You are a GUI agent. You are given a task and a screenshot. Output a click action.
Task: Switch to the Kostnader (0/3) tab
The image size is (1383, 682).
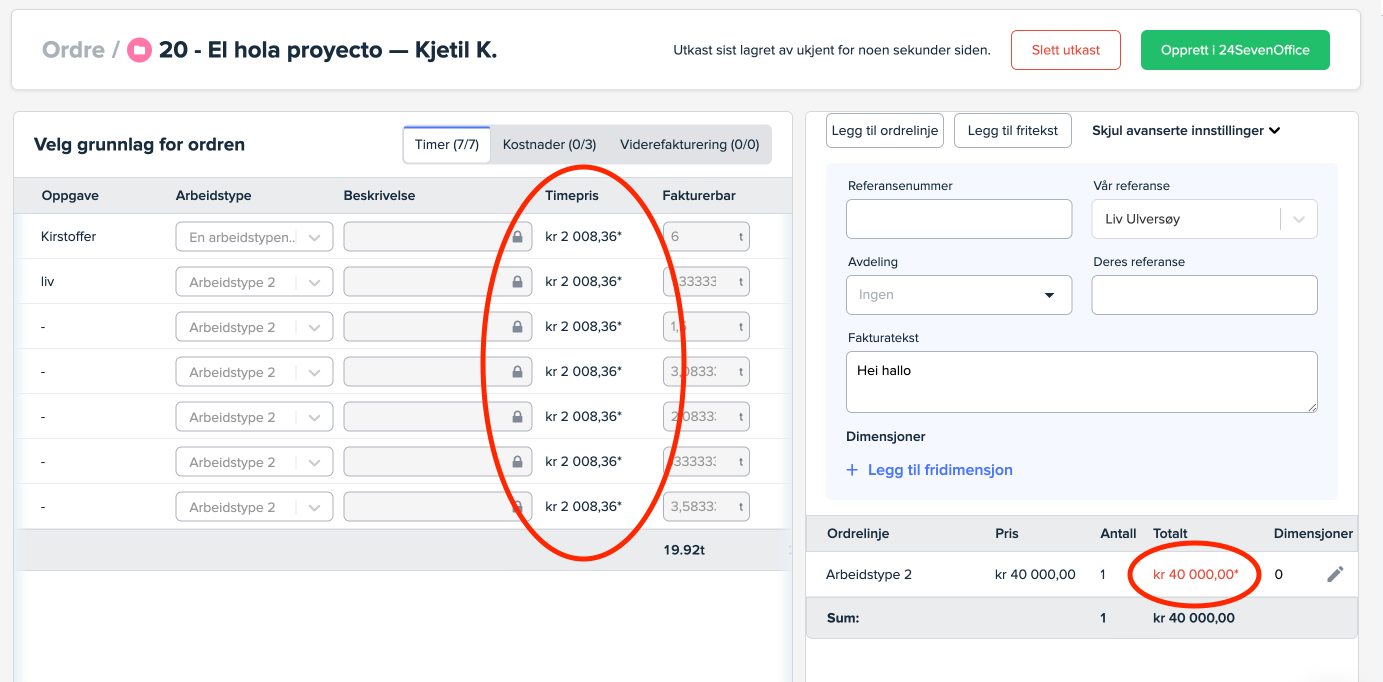click(x=549, y=145)
